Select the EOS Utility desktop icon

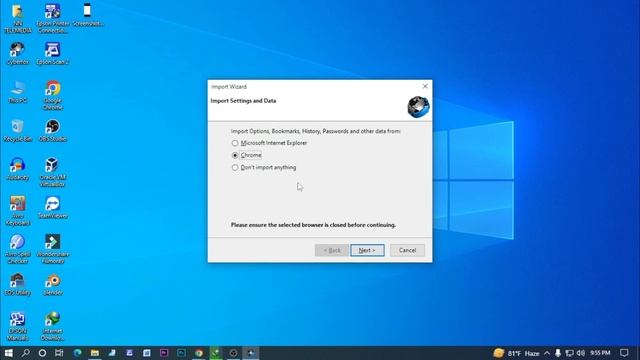(18, 284)
